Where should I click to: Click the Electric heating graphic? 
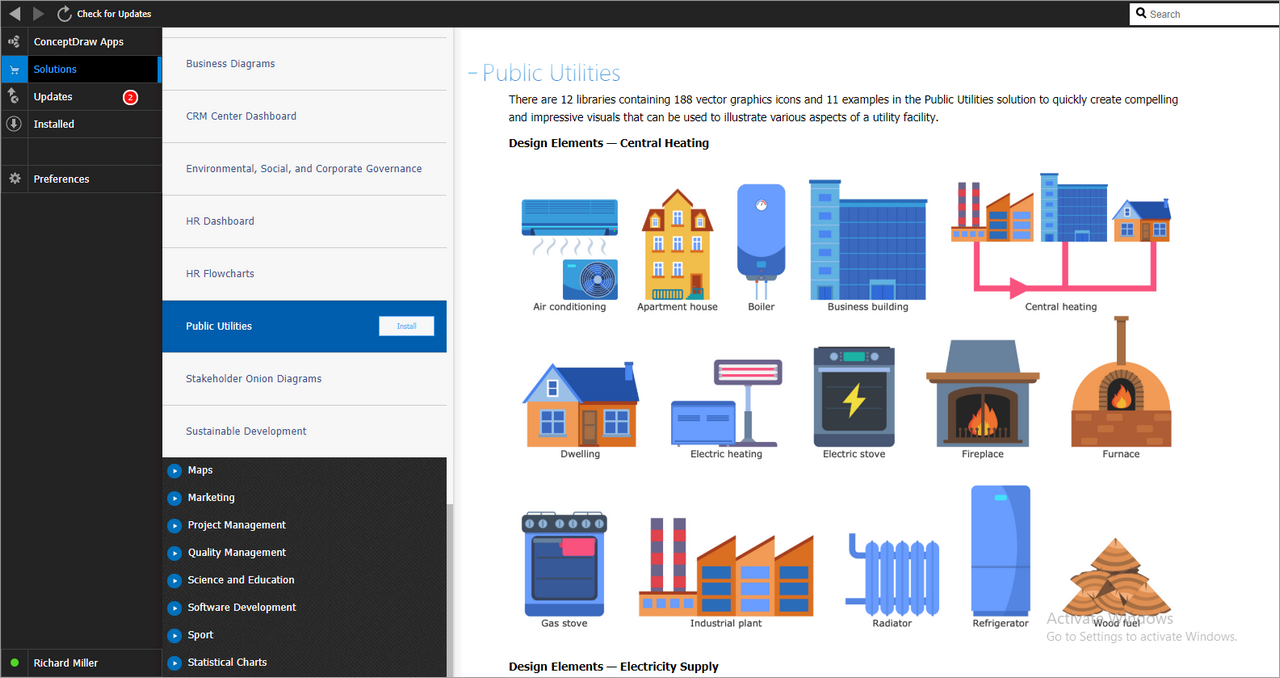click(726, 403)
